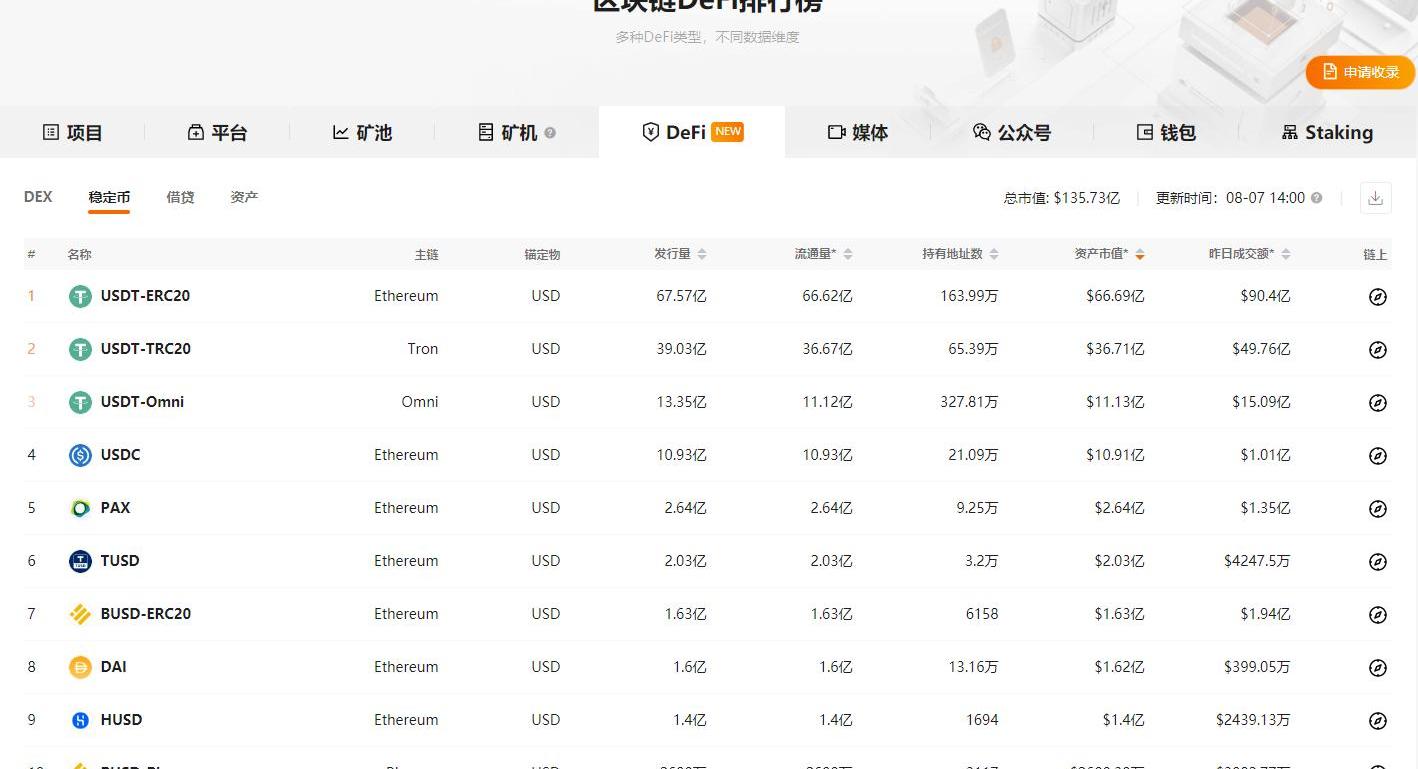Click the $2439.13万 volume value
The height and width of the screenshot is (769, 1418).
click(x=1253, y=720)
